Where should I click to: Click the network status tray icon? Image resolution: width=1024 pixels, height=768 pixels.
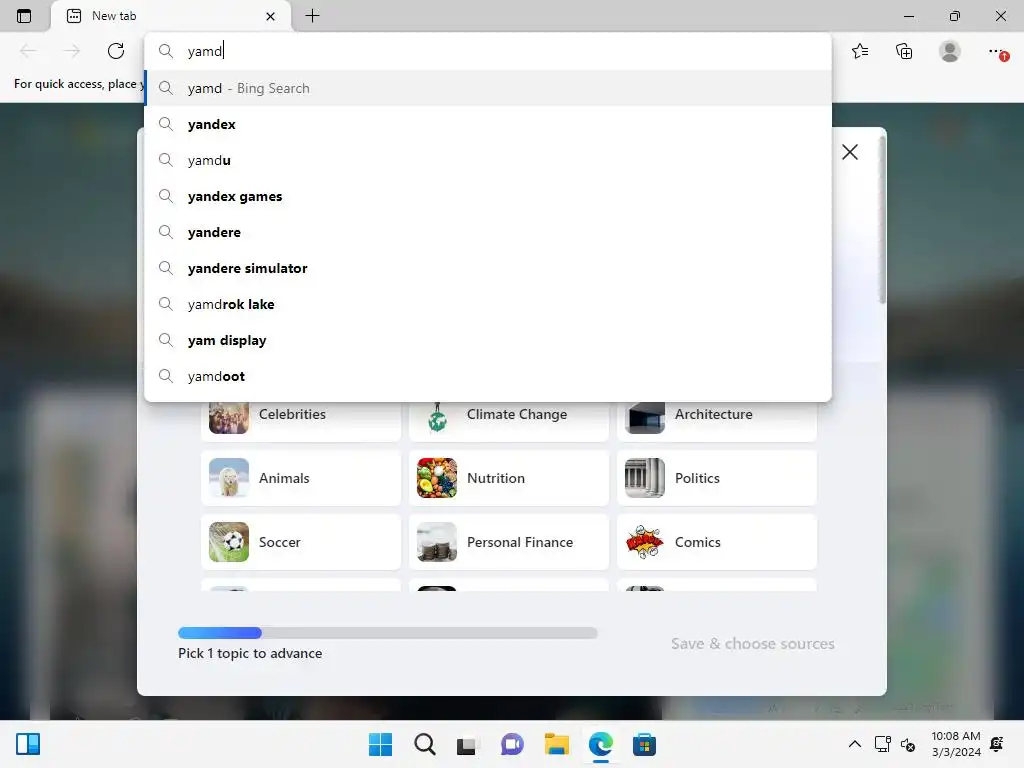click(882, 744)
